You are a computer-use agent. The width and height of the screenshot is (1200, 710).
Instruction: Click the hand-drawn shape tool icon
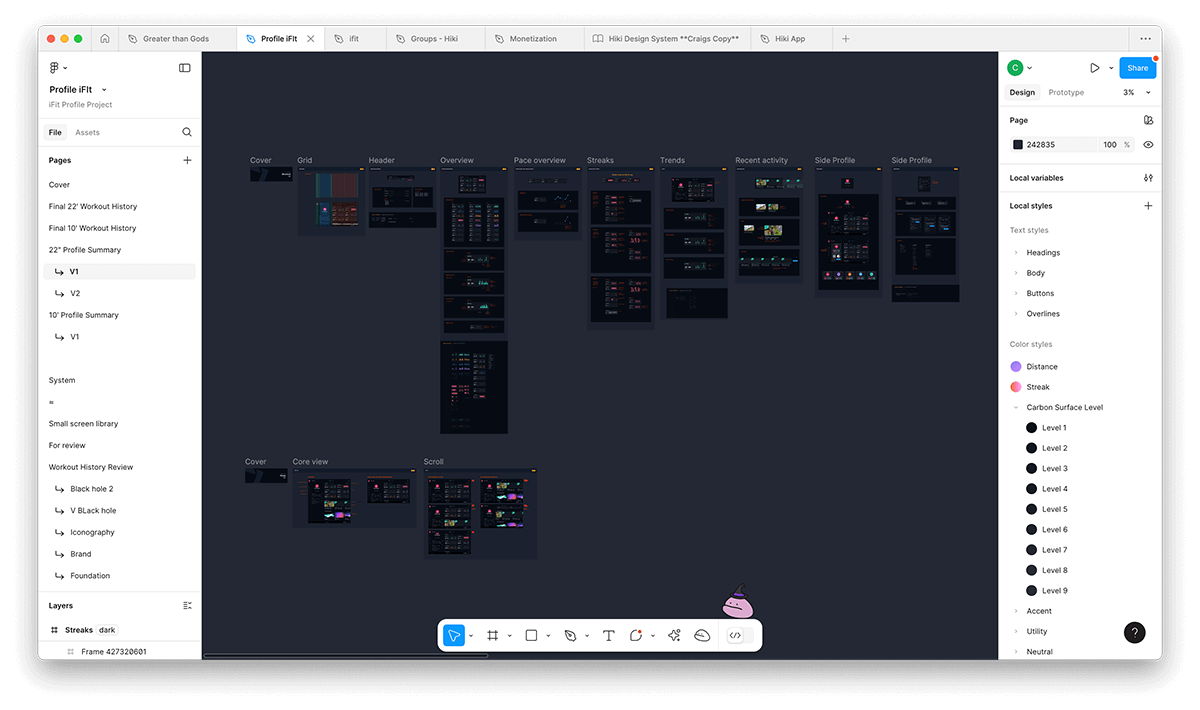coord(702,635)
